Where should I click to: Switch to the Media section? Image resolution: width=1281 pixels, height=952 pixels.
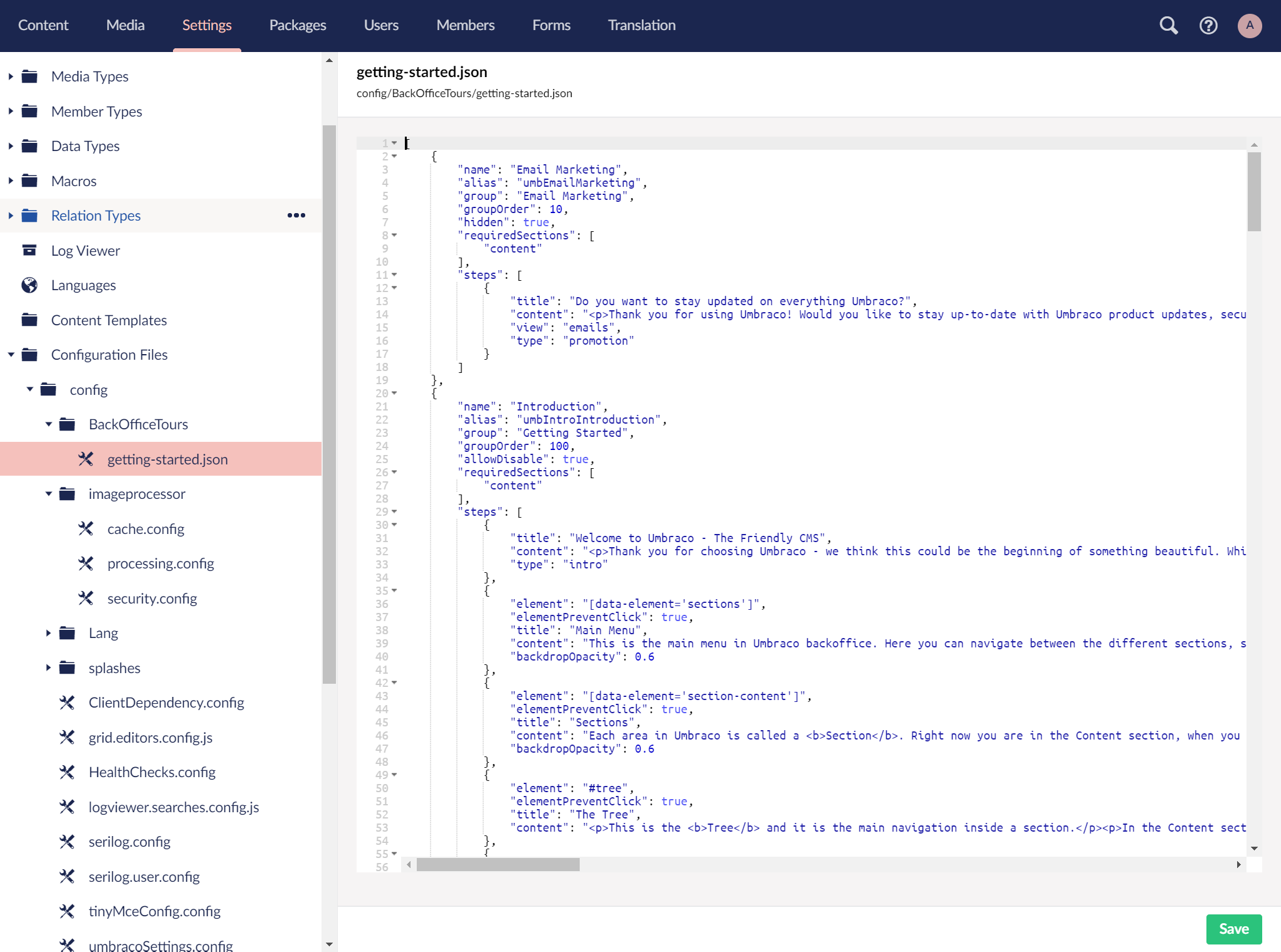[x=125, y=26]
